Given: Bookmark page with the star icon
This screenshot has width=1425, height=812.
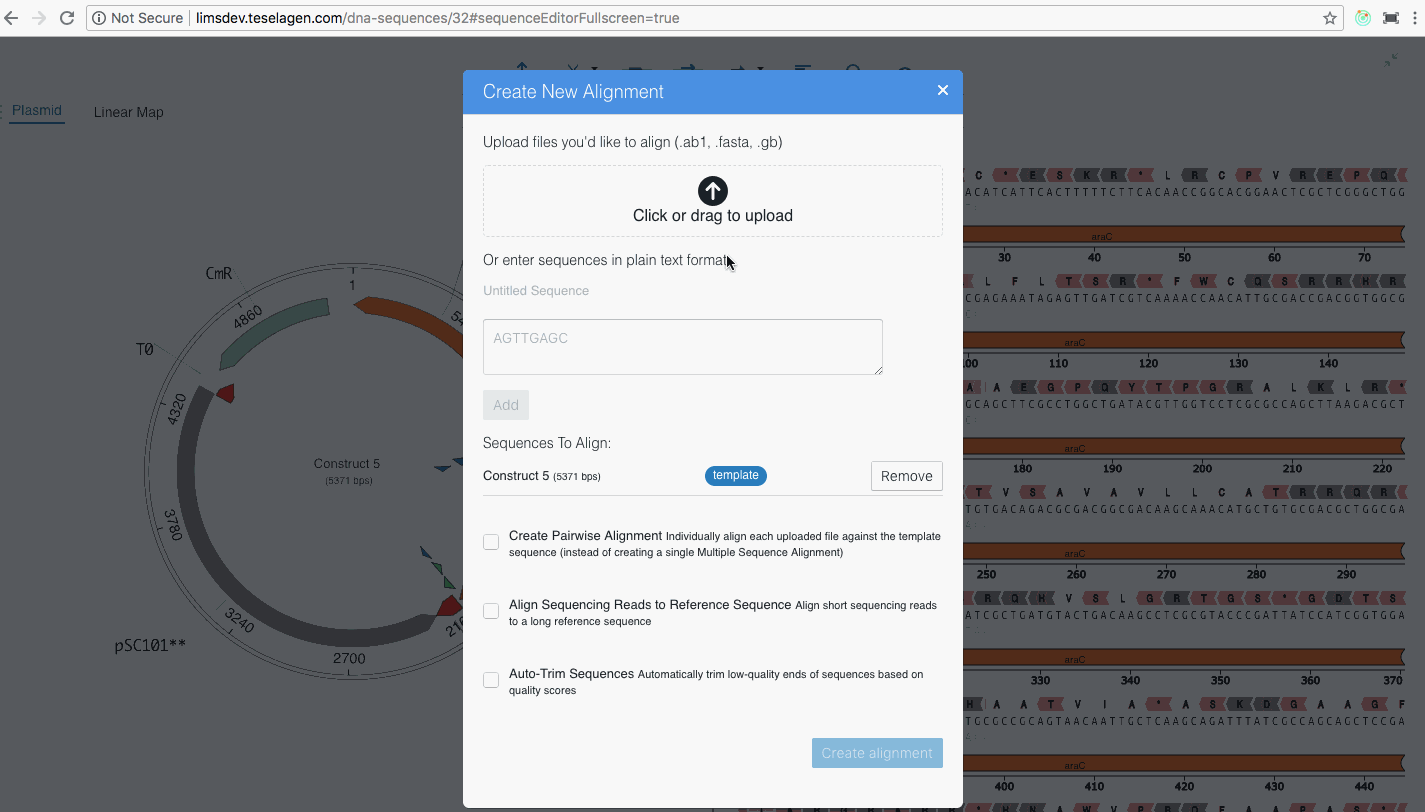Looking at the screenshot, I should pos(1330,18).
